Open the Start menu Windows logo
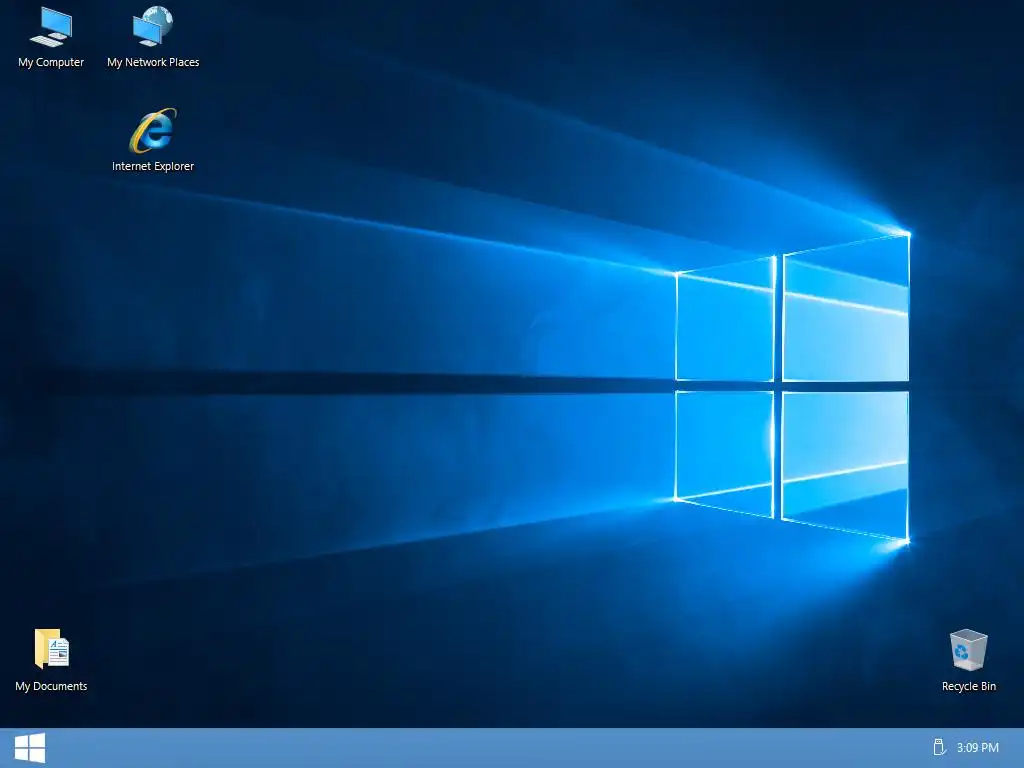 click(x=30, y=748)
